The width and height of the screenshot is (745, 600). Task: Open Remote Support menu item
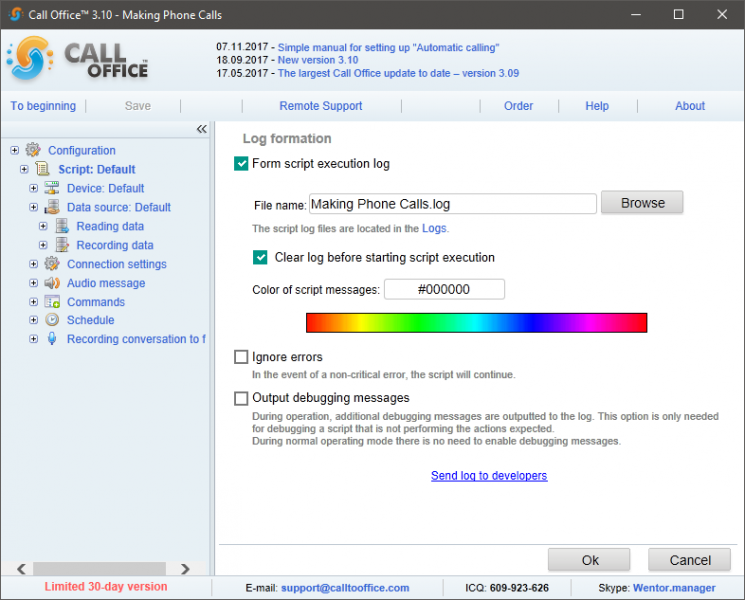click(321, 106)
